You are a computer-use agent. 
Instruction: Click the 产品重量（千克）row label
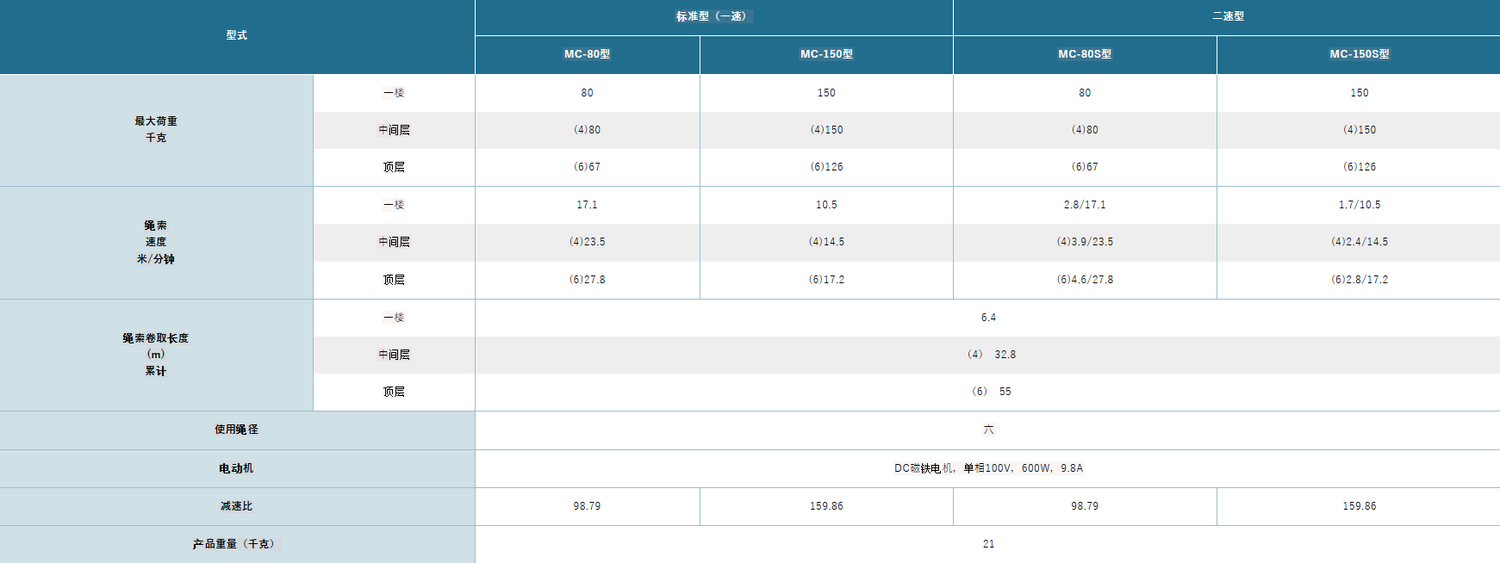[x=237, y=544]
